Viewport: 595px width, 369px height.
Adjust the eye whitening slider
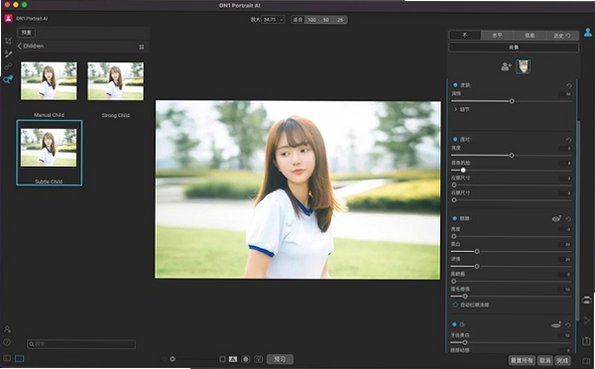(477, 252)
